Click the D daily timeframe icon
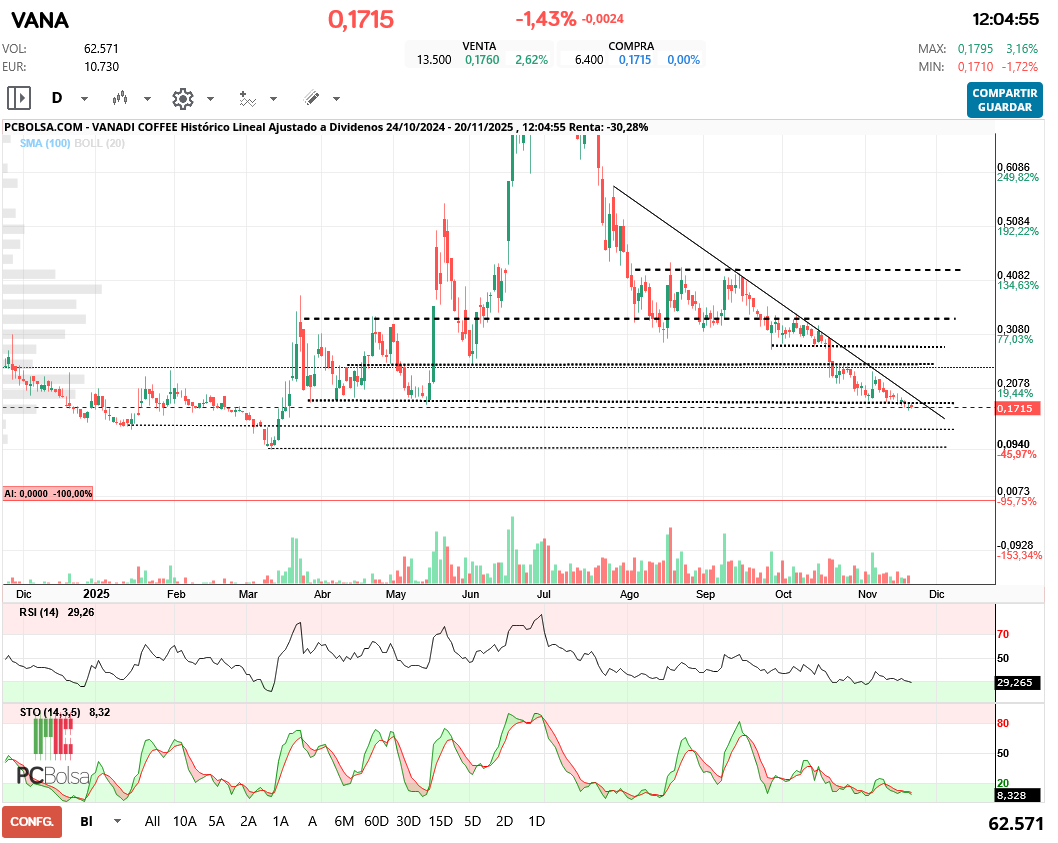1058x843 pixels. [x=57, y=98]
